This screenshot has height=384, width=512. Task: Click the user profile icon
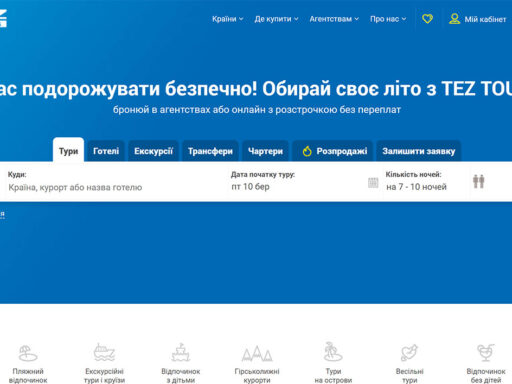click(454, 19)
